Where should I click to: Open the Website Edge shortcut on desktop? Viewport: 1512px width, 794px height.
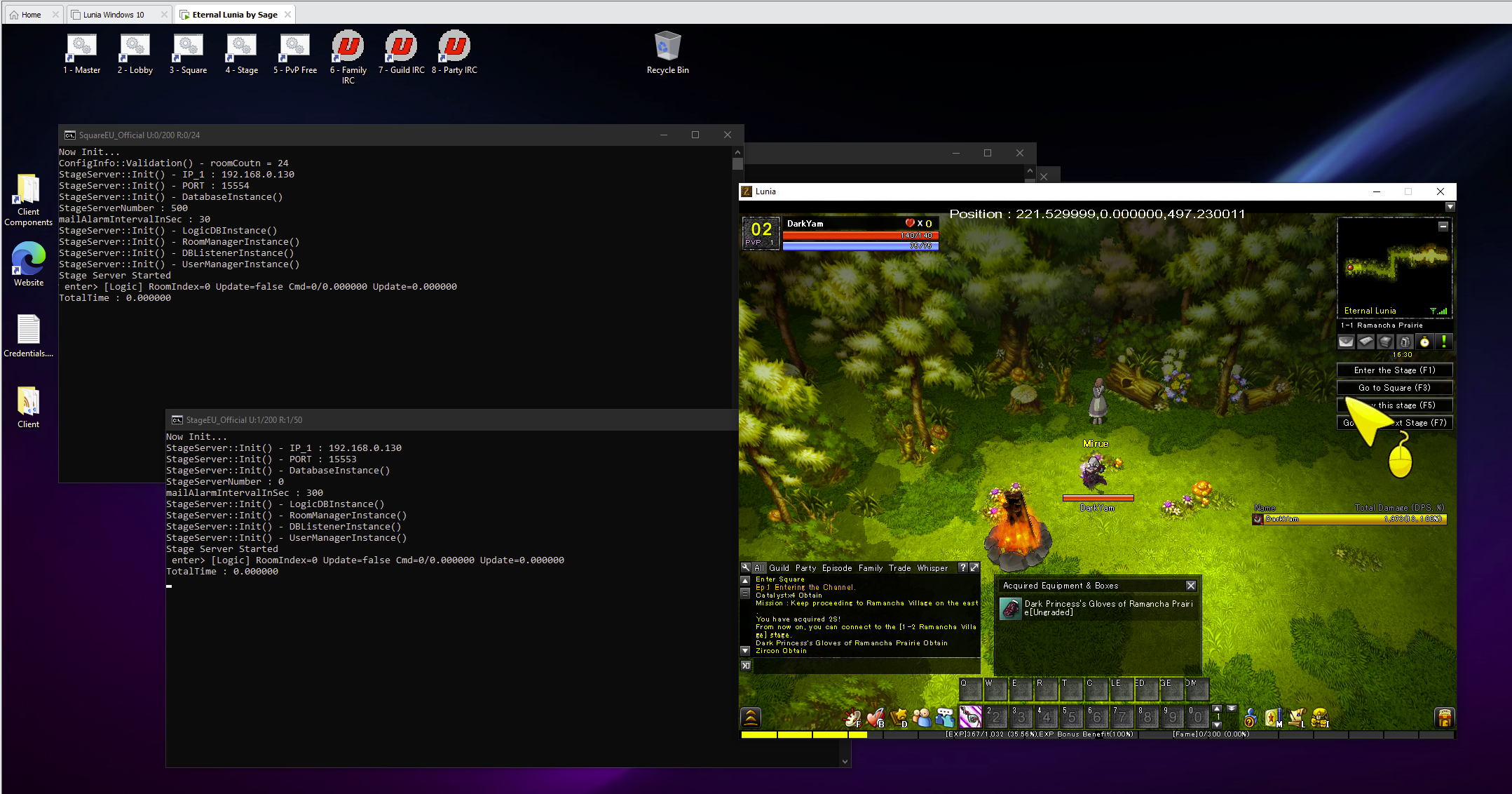29,264
